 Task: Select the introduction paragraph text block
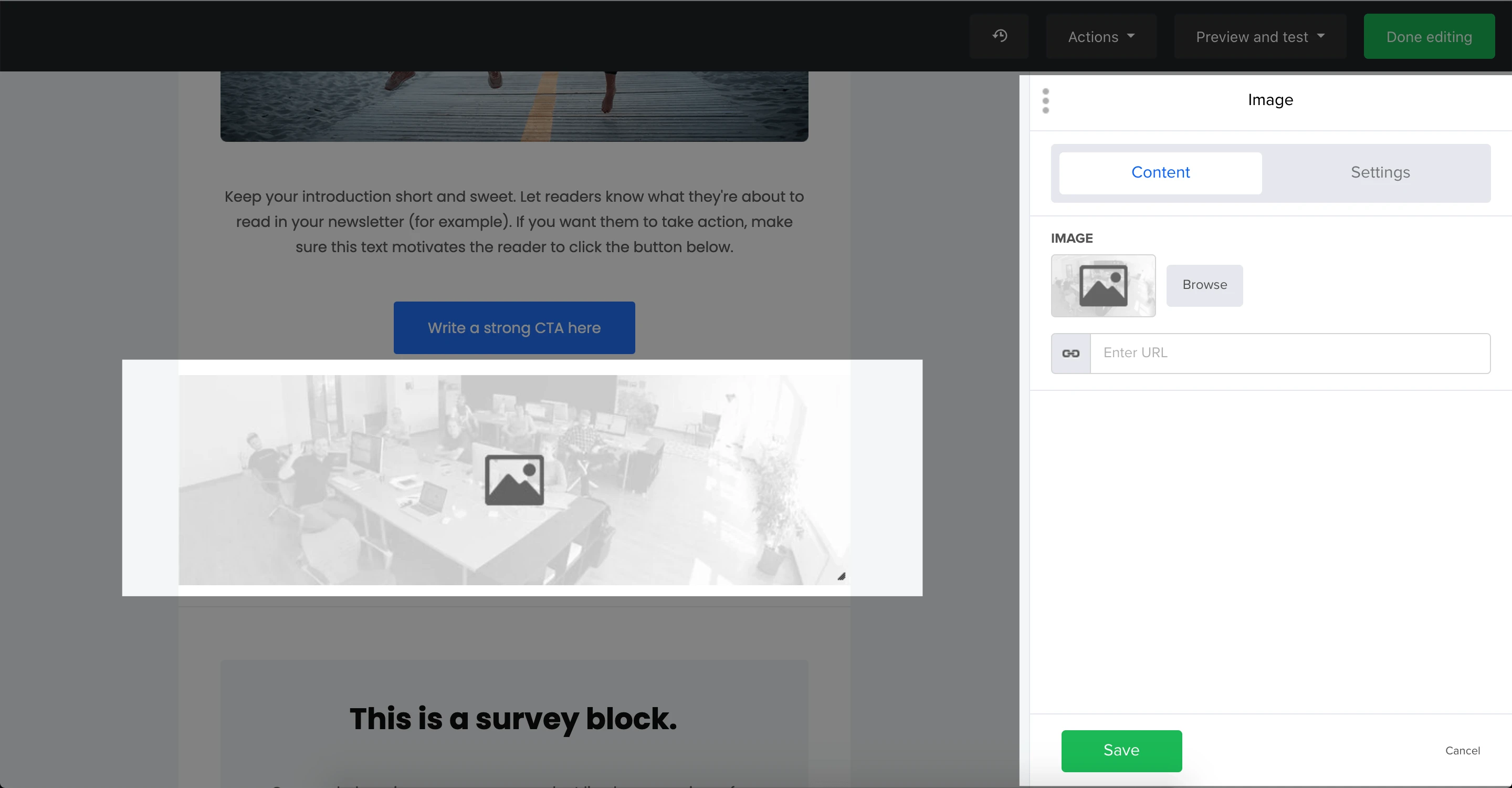coord(514,222)
